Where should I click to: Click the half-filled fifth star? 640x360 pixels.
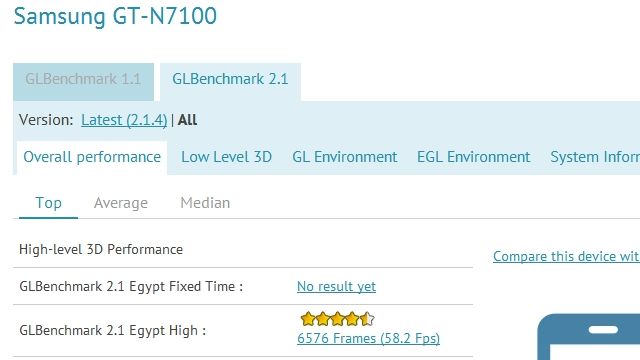[x=367, y=318]
